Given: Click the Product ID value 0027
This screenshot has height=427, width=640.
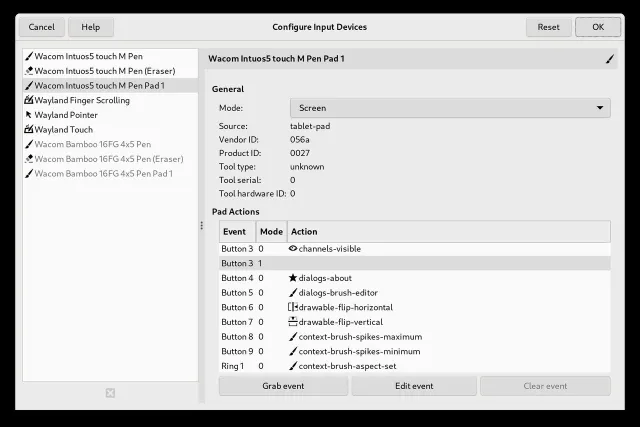Looking at the screenshot, I should (x=300, y=153).
